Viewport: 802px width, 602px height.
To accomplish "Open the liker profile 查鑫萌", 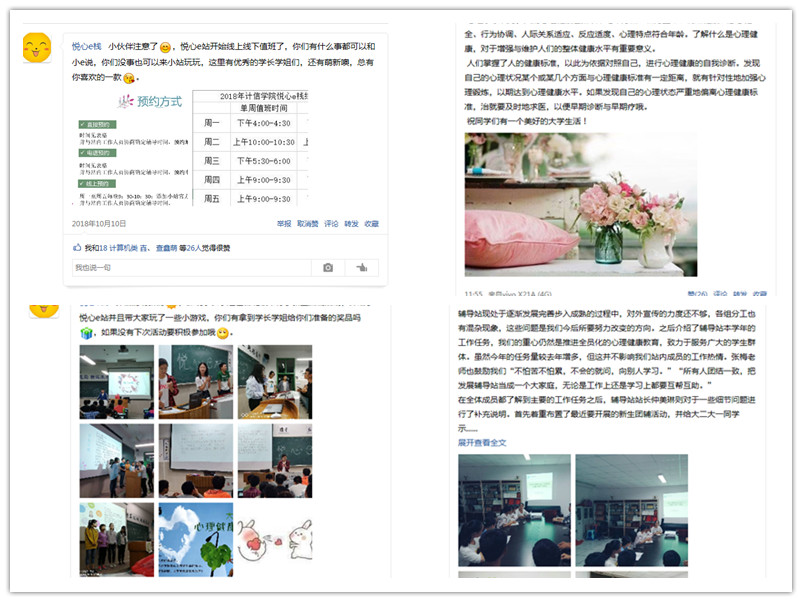I will [x=166, y=248].
